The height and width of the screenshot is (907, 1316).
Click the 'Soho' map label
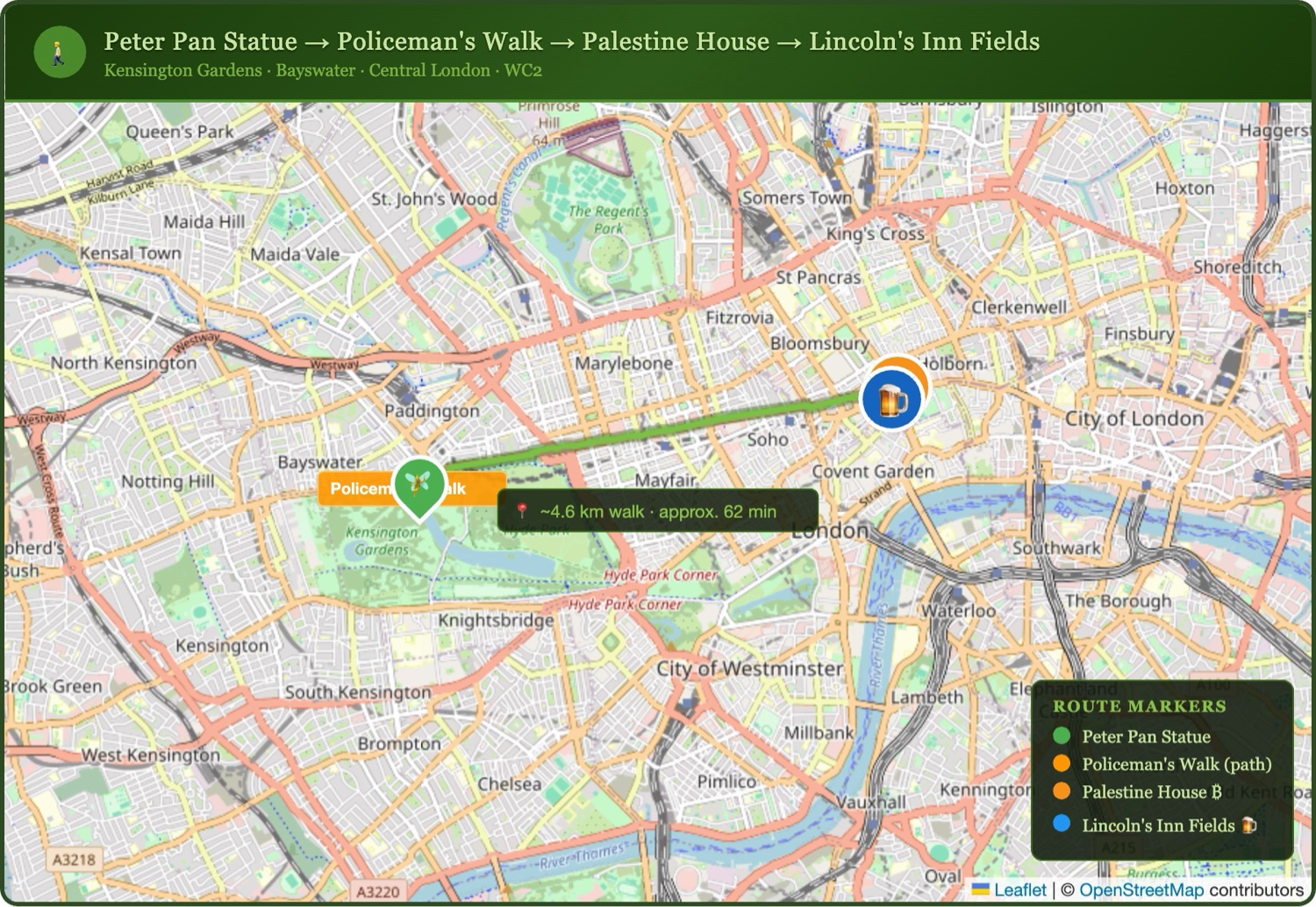click(x=768, y=439)
